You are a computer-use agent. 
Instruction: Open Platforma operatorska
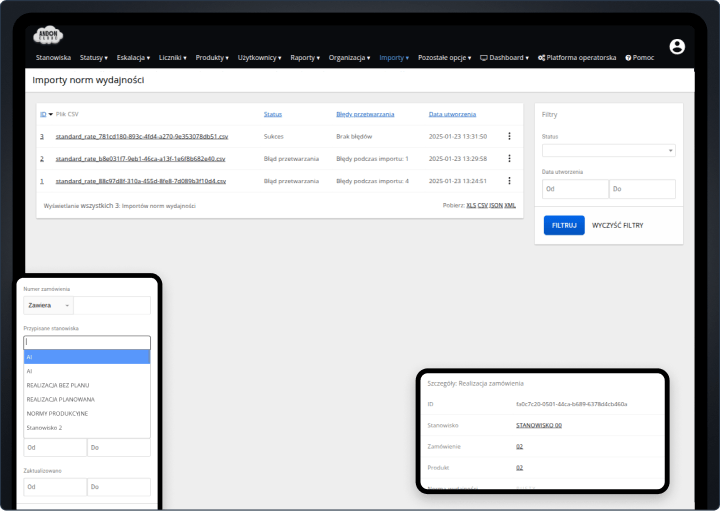(x=576, y=58)
